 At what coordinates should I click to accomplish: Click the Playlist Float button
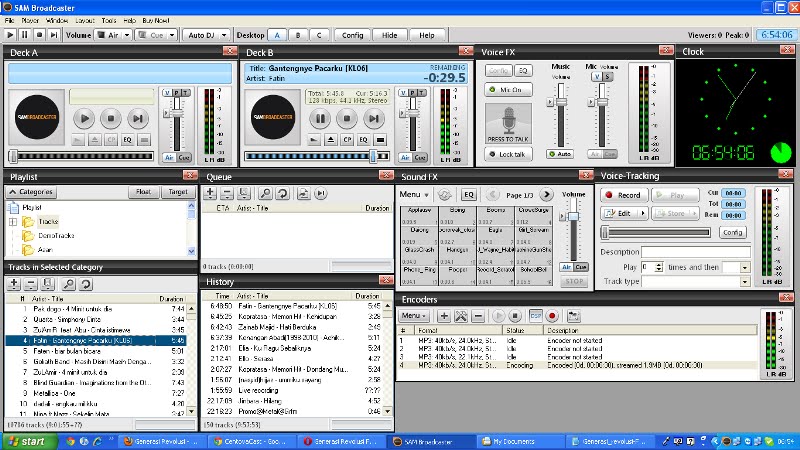pyautogui.click(x=143, y=192)
